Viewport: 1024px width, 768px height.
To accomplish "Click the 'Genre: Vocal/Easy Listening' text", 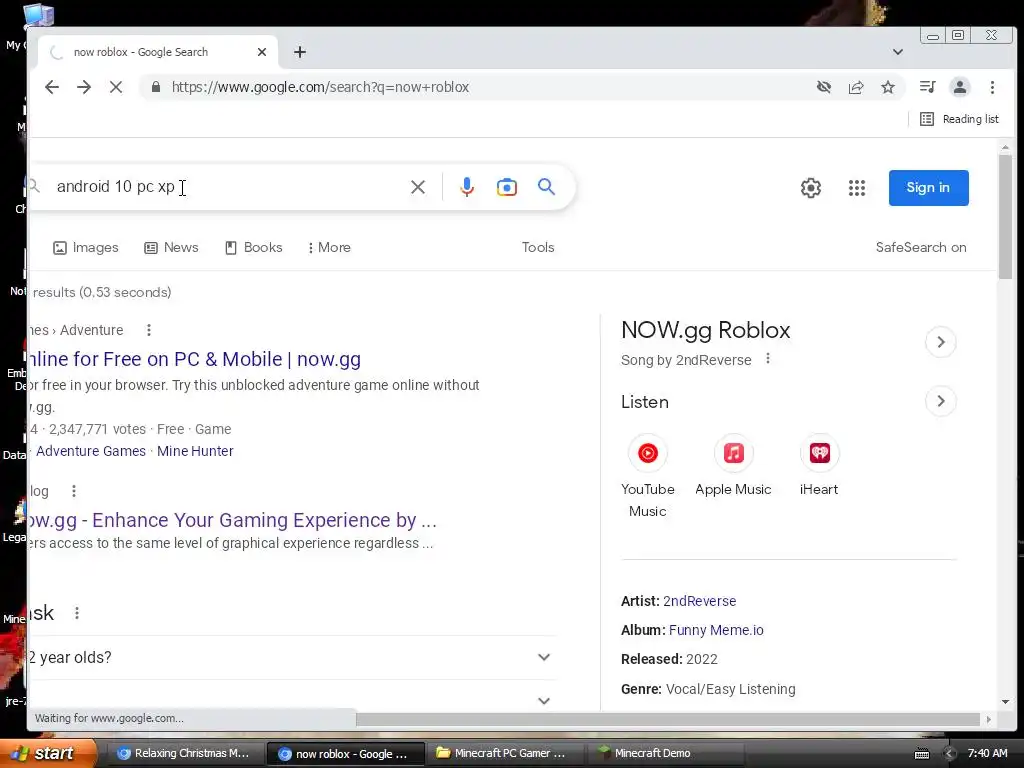I will click(x=708, y=689).
